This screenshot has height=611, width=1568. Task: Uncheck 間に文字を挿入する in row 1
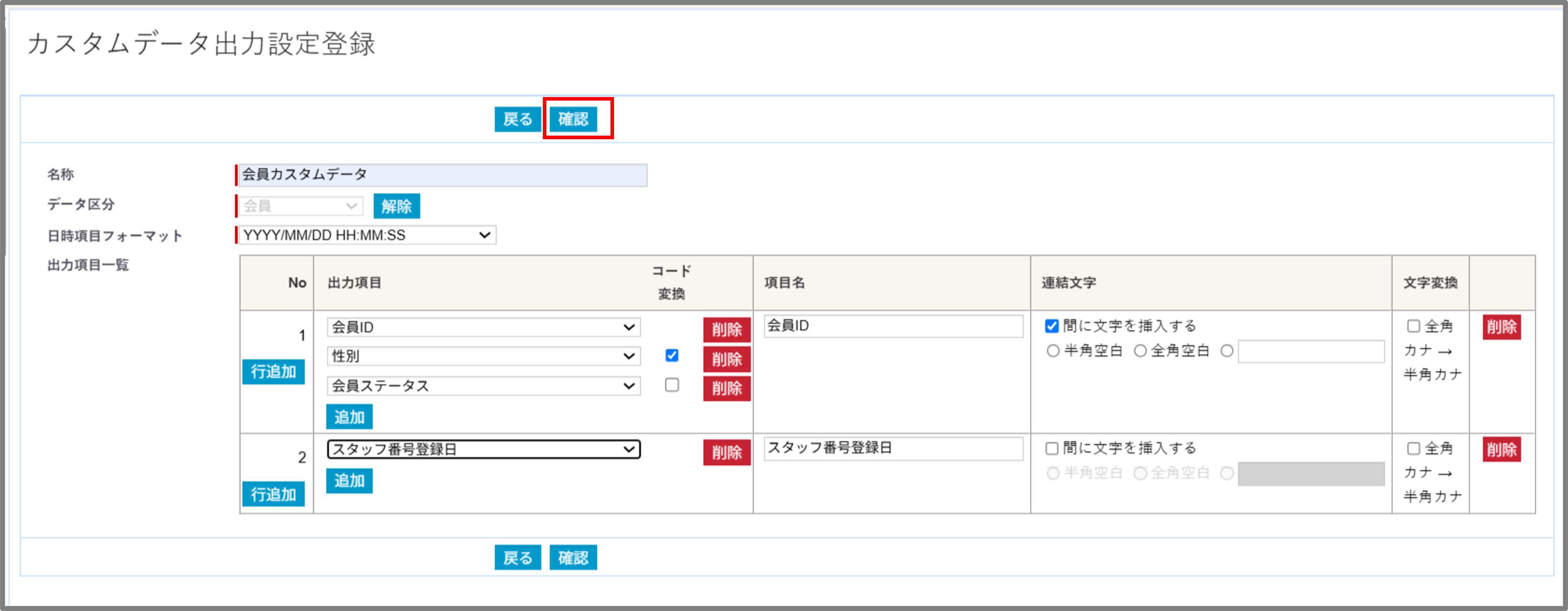pyautogui.click(x=1051, y=326)
